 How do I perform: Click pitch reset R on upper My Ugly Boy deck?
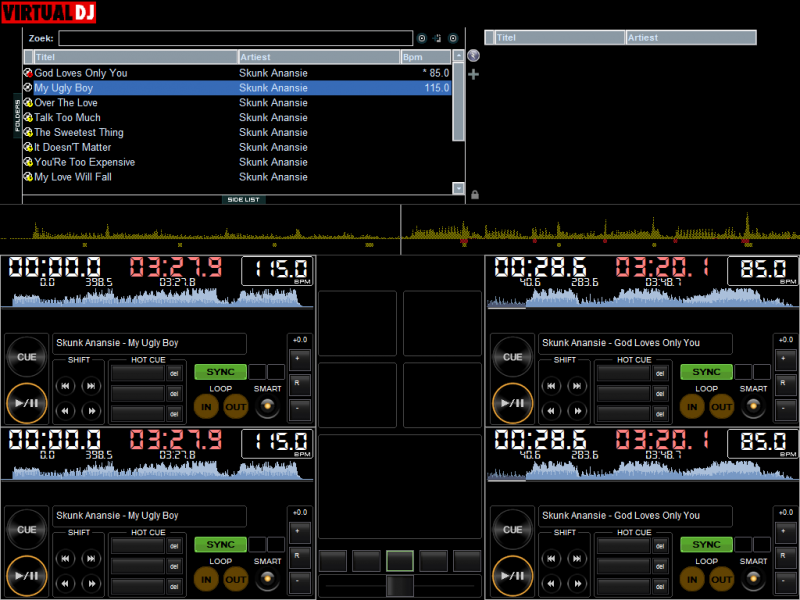click(299, 384)
